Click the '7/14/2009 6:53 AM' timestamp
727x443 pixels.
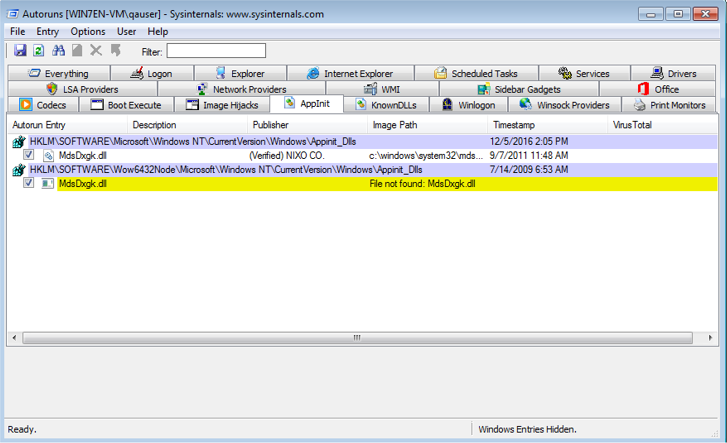tap(529, 170)
